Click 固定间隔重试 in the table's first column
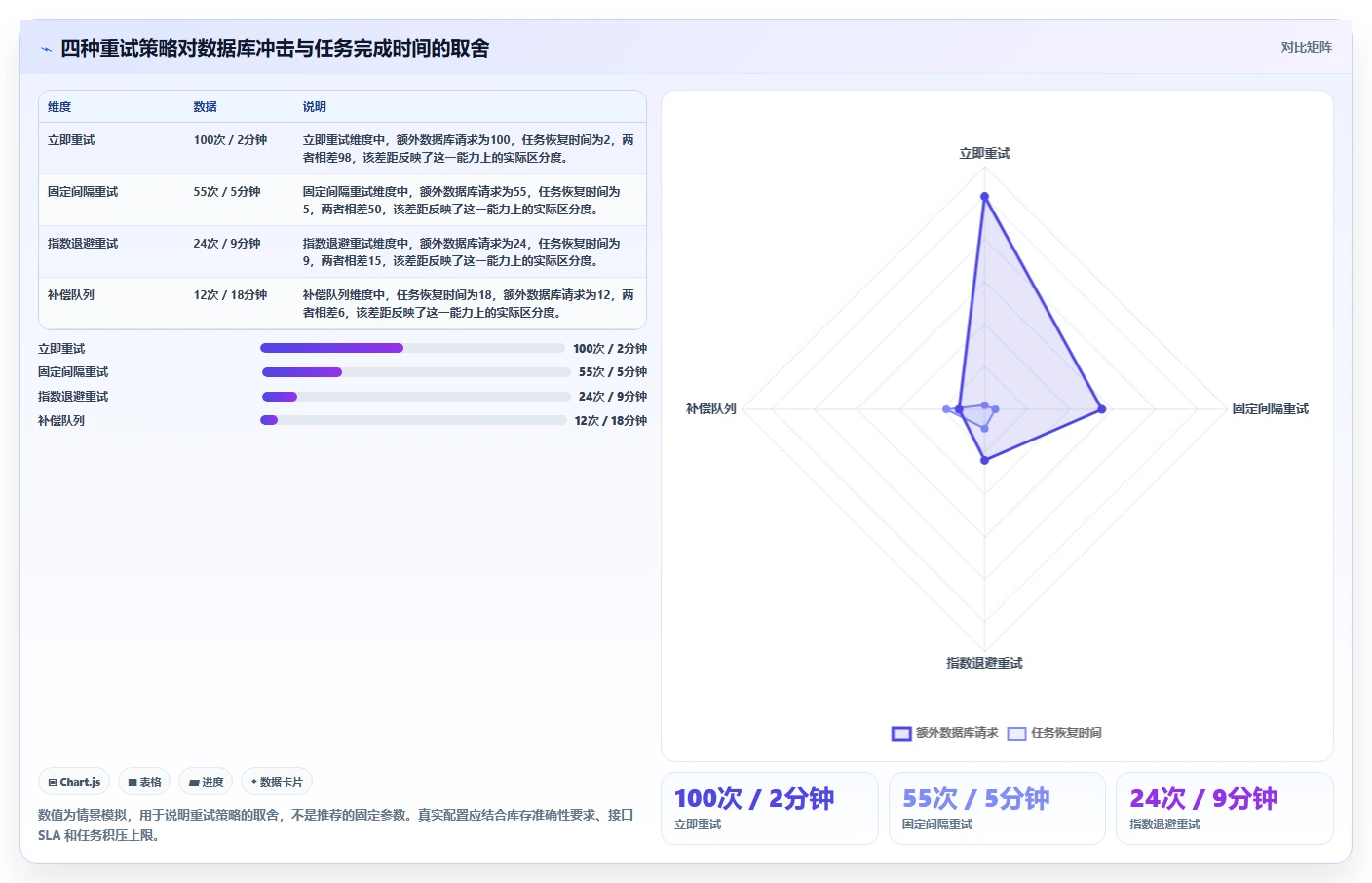Viewport: 1372px width, 883px height. coord(83,192)
